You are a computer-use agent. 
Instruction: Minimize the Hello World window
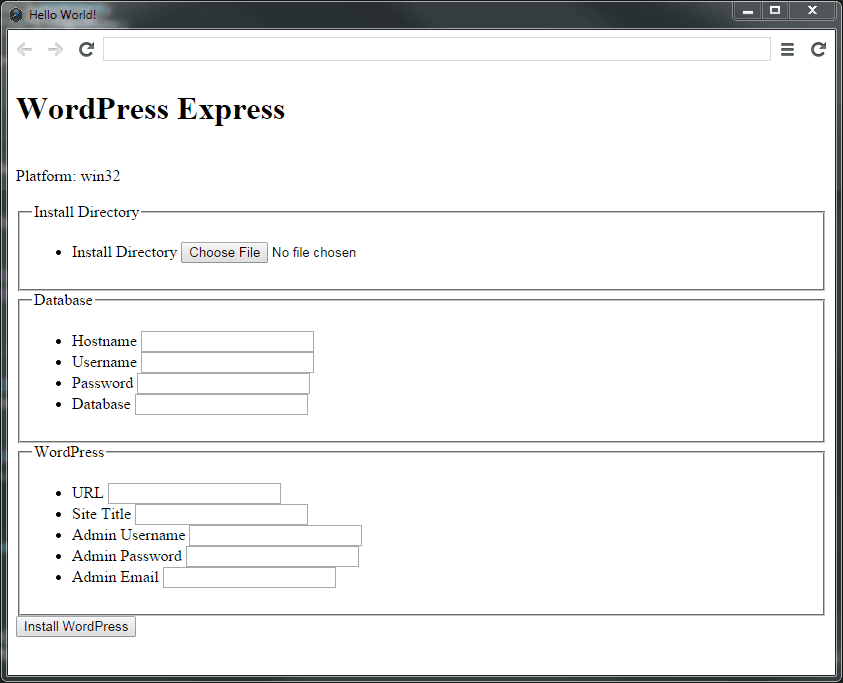tap(747, 10)
